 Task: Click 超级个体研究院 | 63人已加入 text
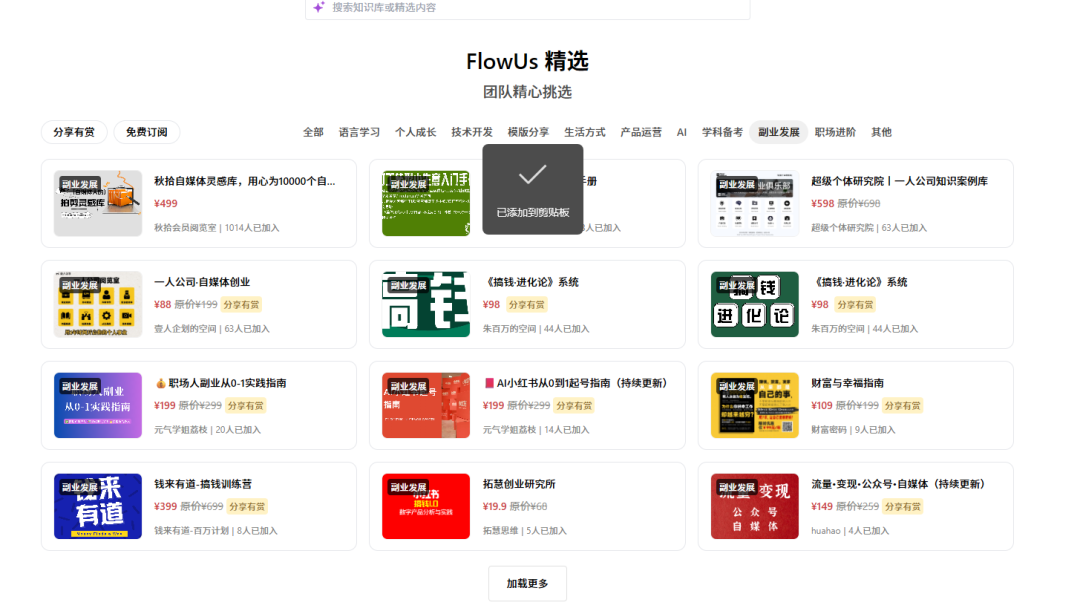pyautogui.click(x=869, y=227)
